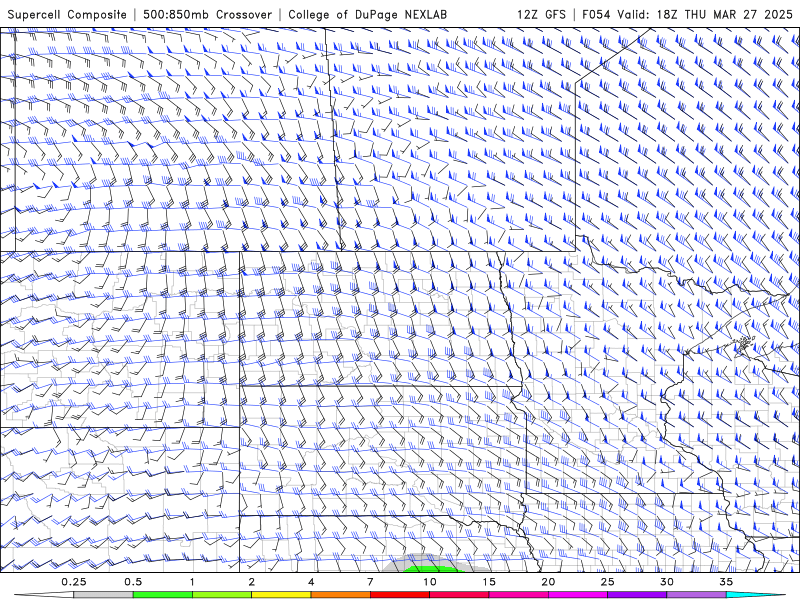Image resolution: width=800 pixels, height=600 pixels.
Task: Click the '4' legend label
Action: (311, 582)
